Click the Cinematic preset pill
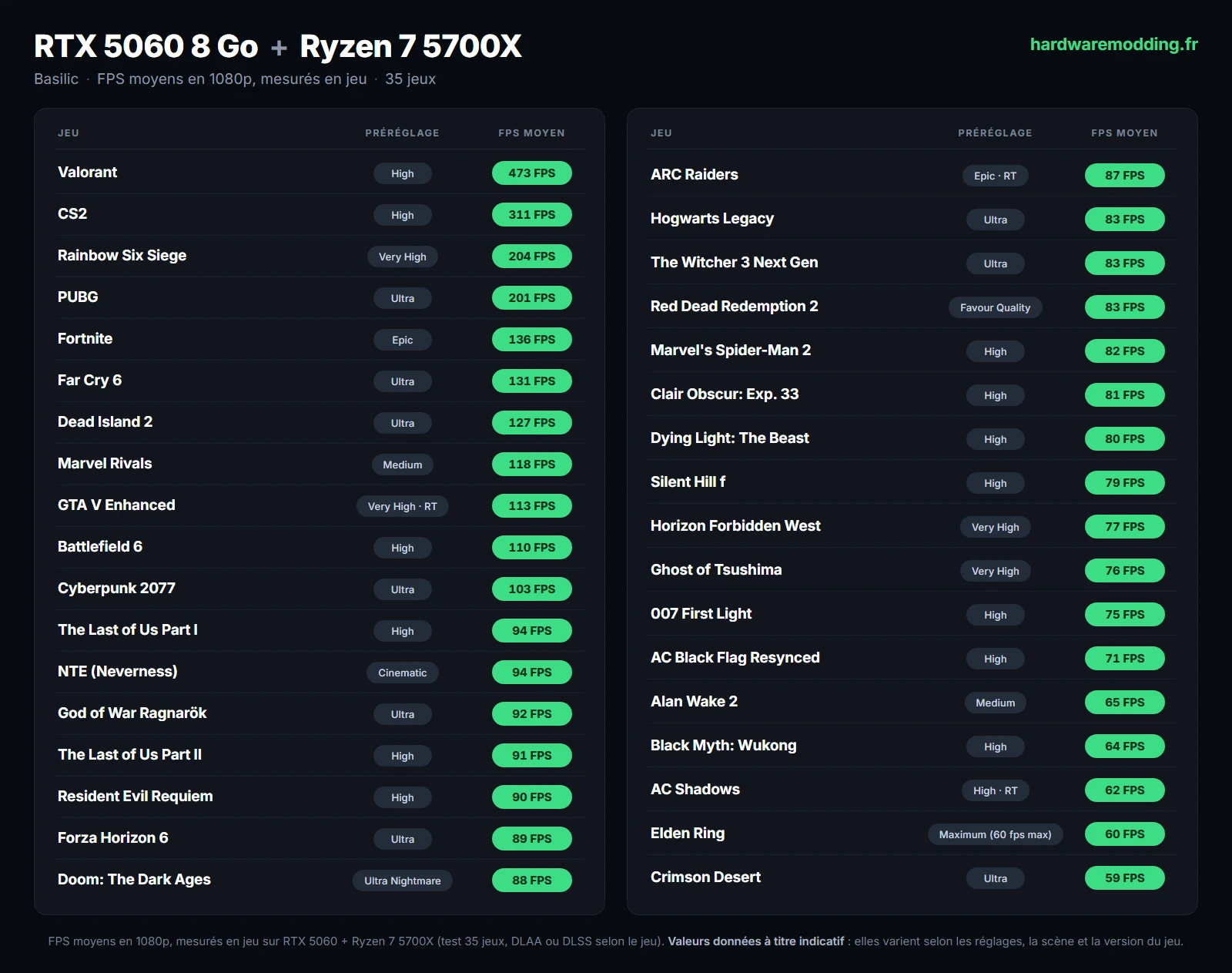 (402, 673)
